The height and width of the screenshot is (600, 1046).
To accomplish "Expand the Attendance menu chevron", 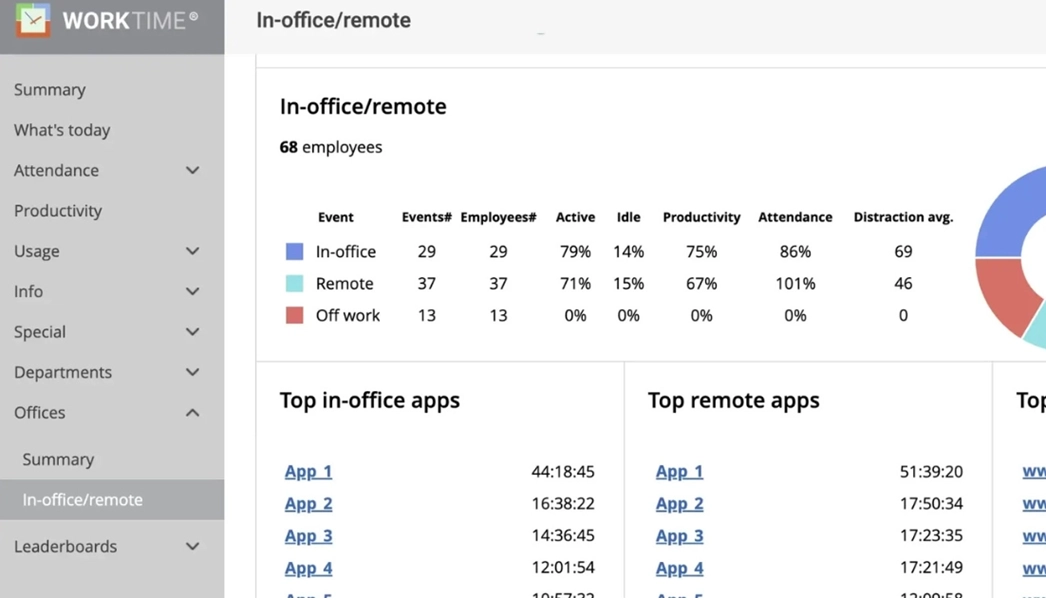I will 192,171.
